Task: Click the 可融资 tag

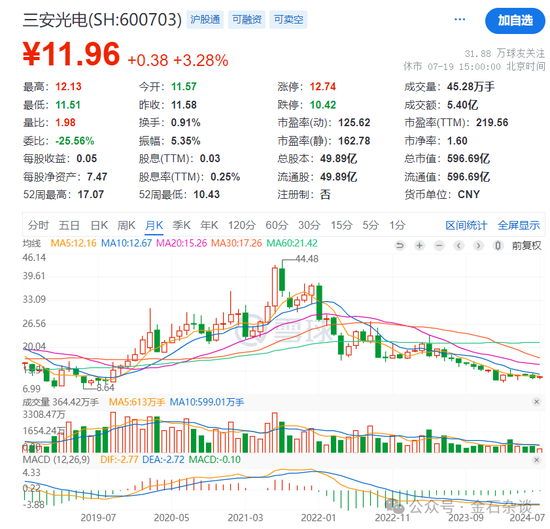Action: [247, 20]
